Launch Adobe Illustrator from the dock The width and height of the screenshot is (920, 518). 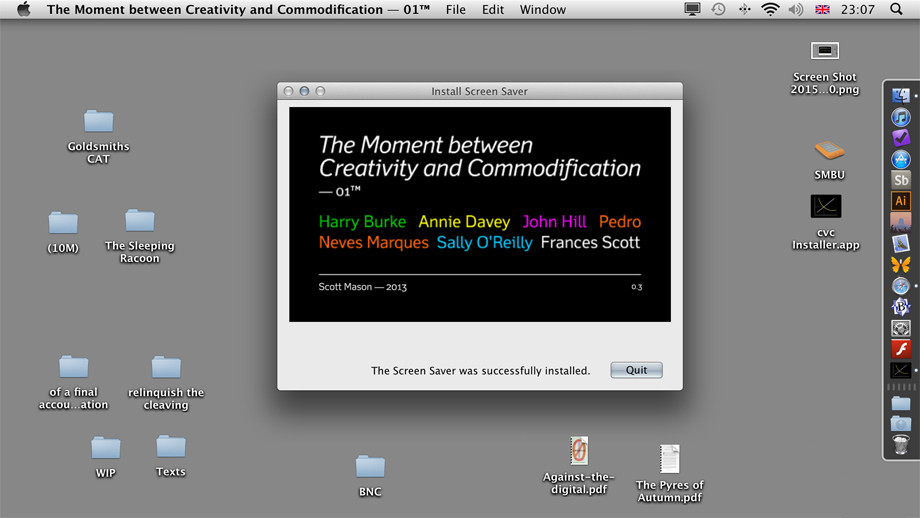[901, 201]
